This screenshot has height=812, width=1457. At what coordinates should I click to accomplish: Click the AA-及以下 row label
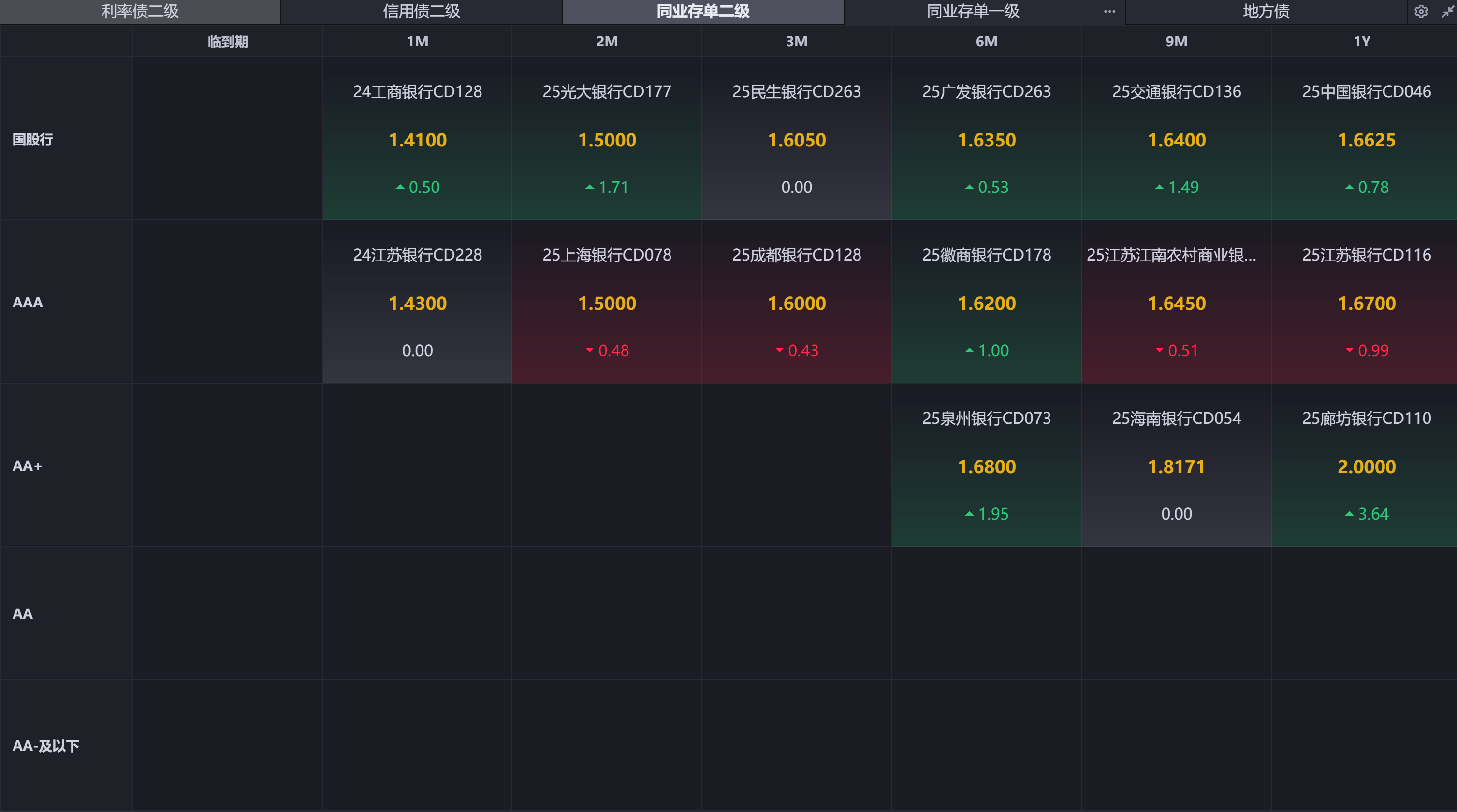46,746
